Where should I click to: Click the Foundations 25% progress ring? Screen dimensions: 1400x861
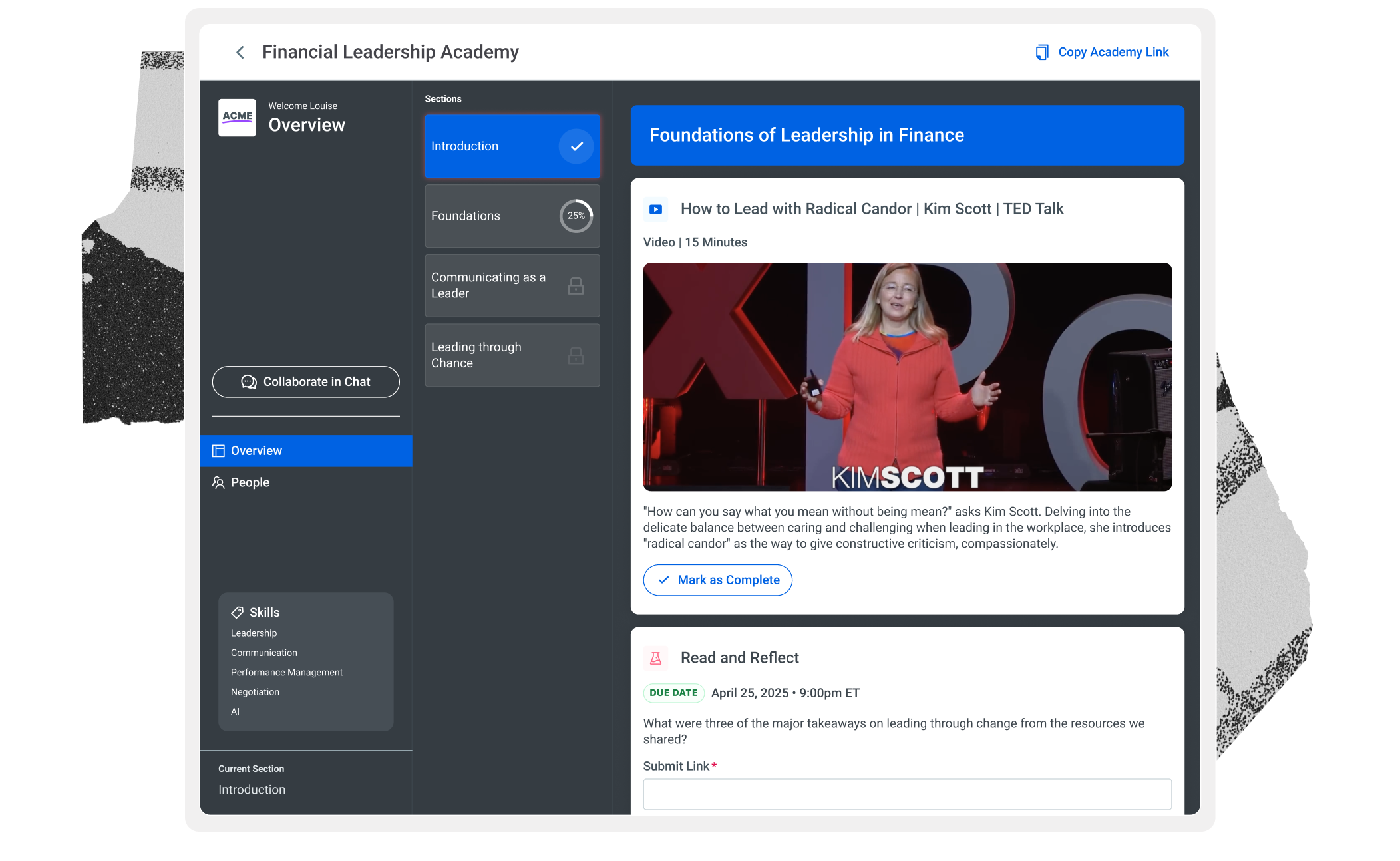coord(576,216)
